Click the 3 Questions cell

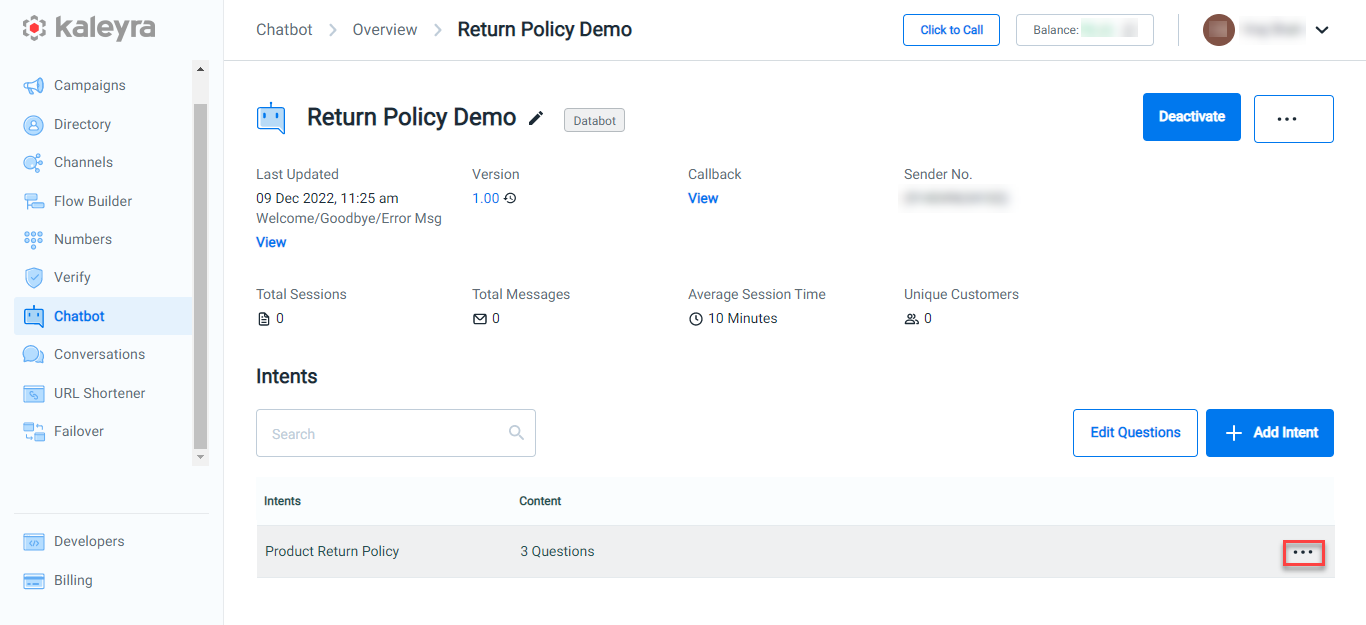coord(557,552)
